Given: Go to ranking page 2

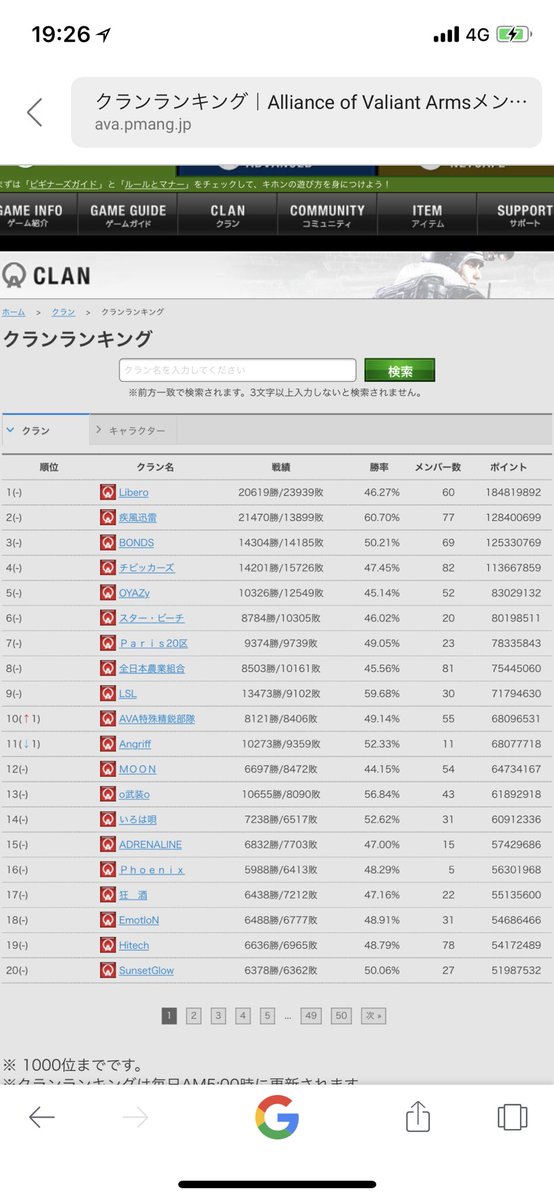Looking at the screenshot, I should coord(193,1016).
